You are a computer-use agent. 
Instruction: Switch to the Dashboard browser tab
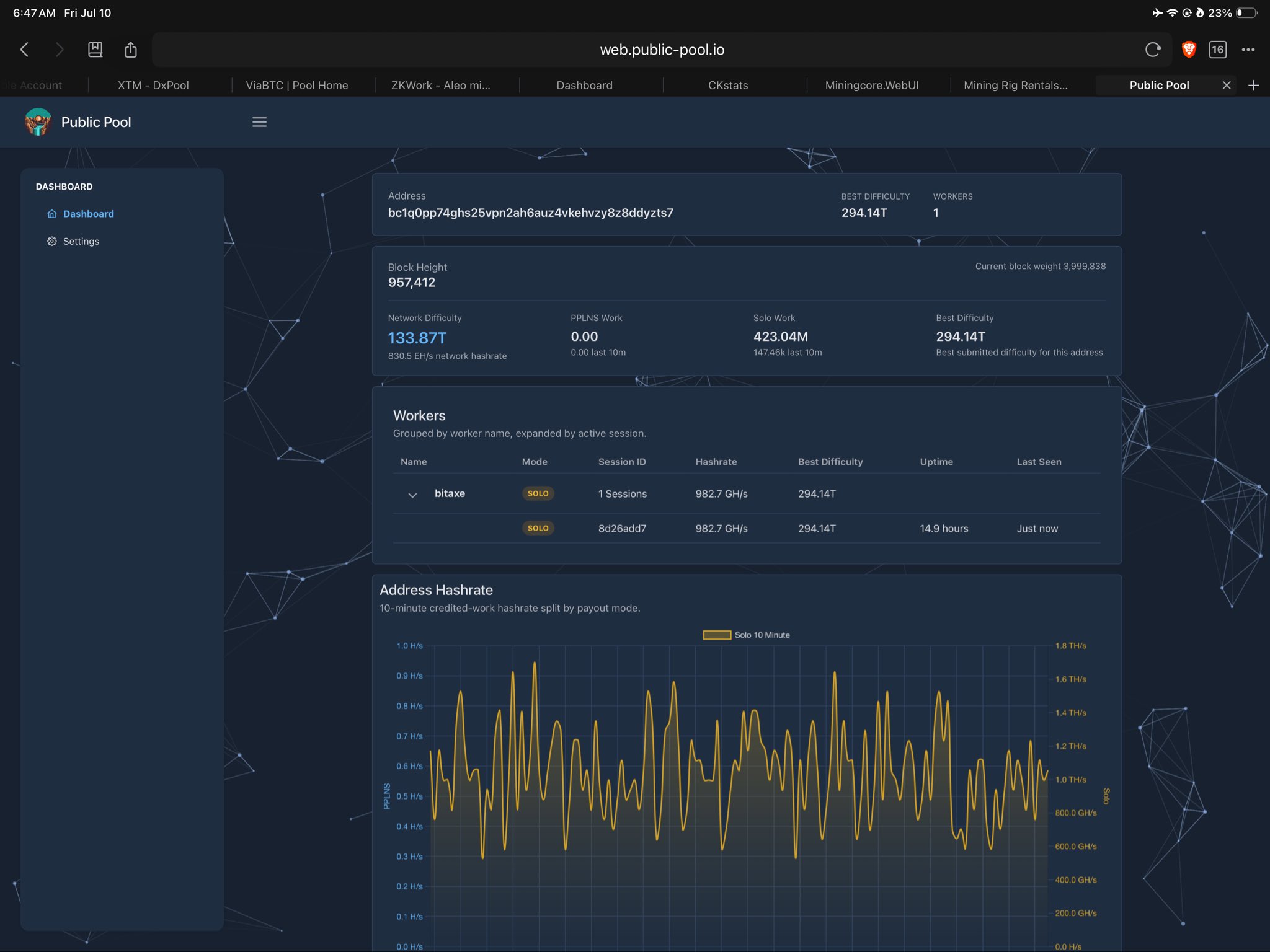585,86
